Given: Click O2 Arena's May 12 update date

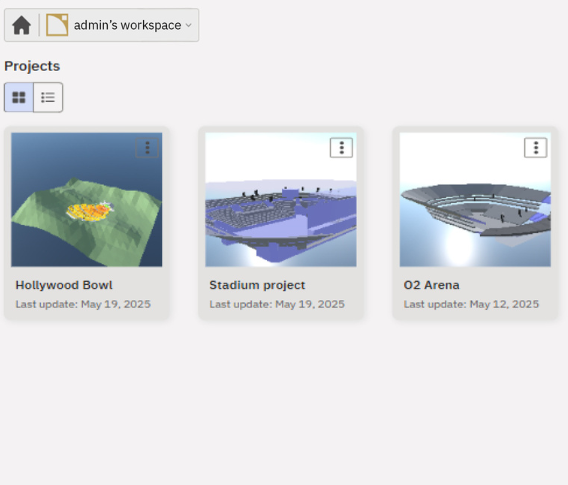Looking at the screenshot, I should (471, 304).
